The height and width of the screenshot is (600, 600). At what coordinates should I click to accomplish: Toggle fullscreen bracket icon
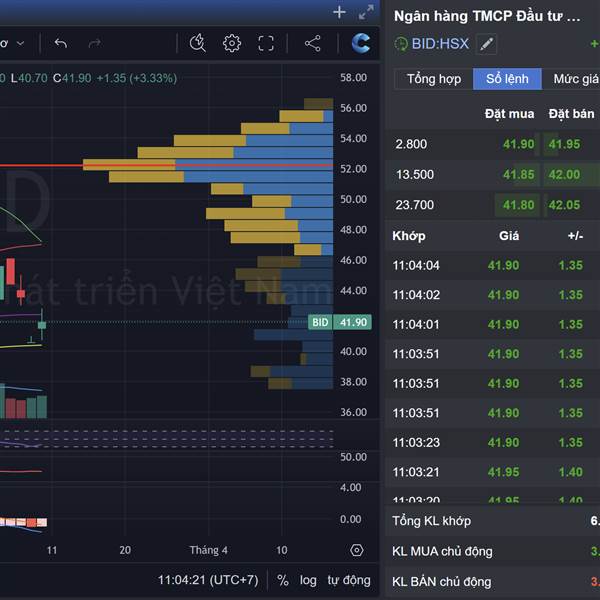(x=266, y=43)
